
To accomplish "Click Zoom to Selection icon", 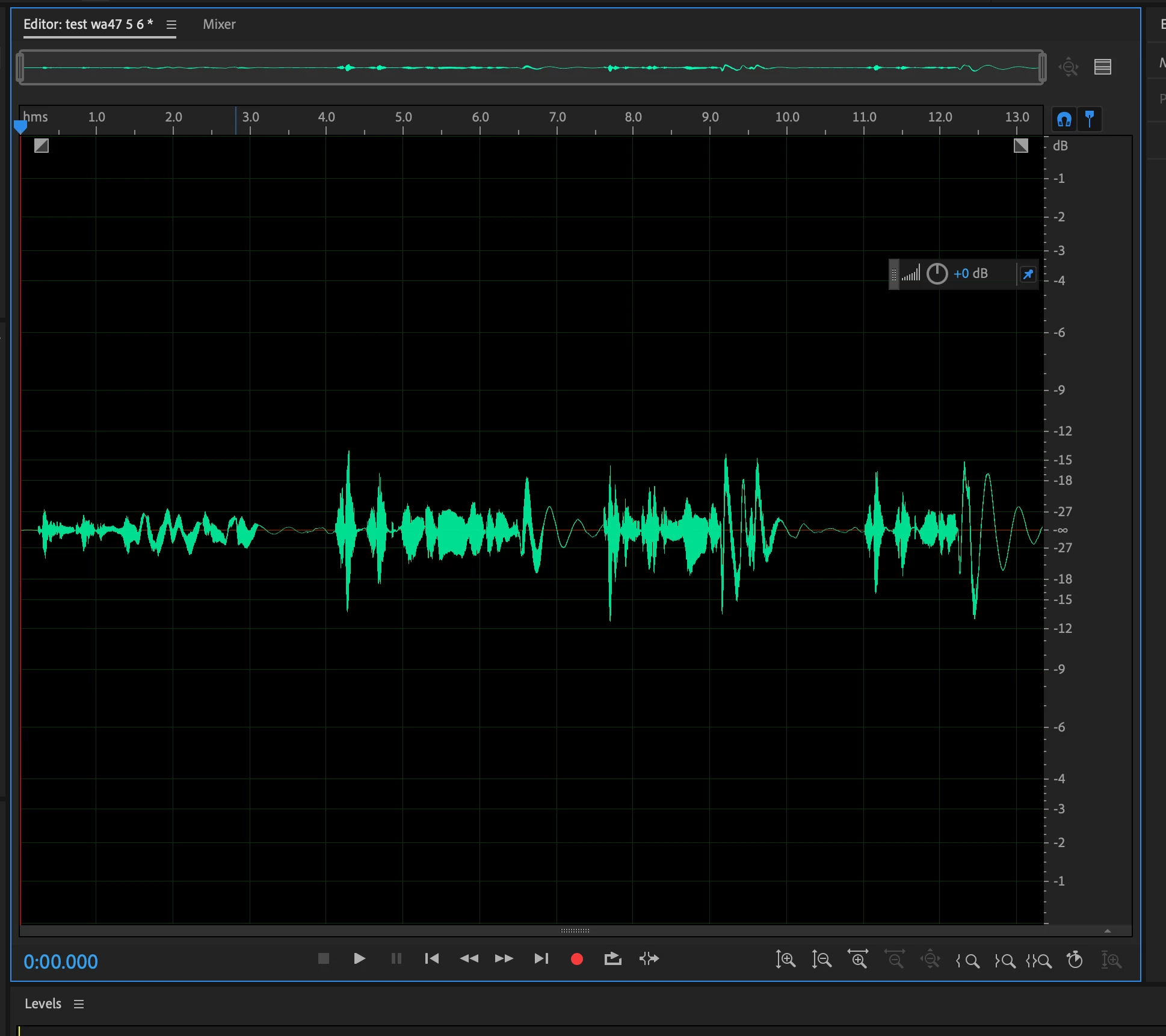I will pyautogui.click(x=1039, y=960).
